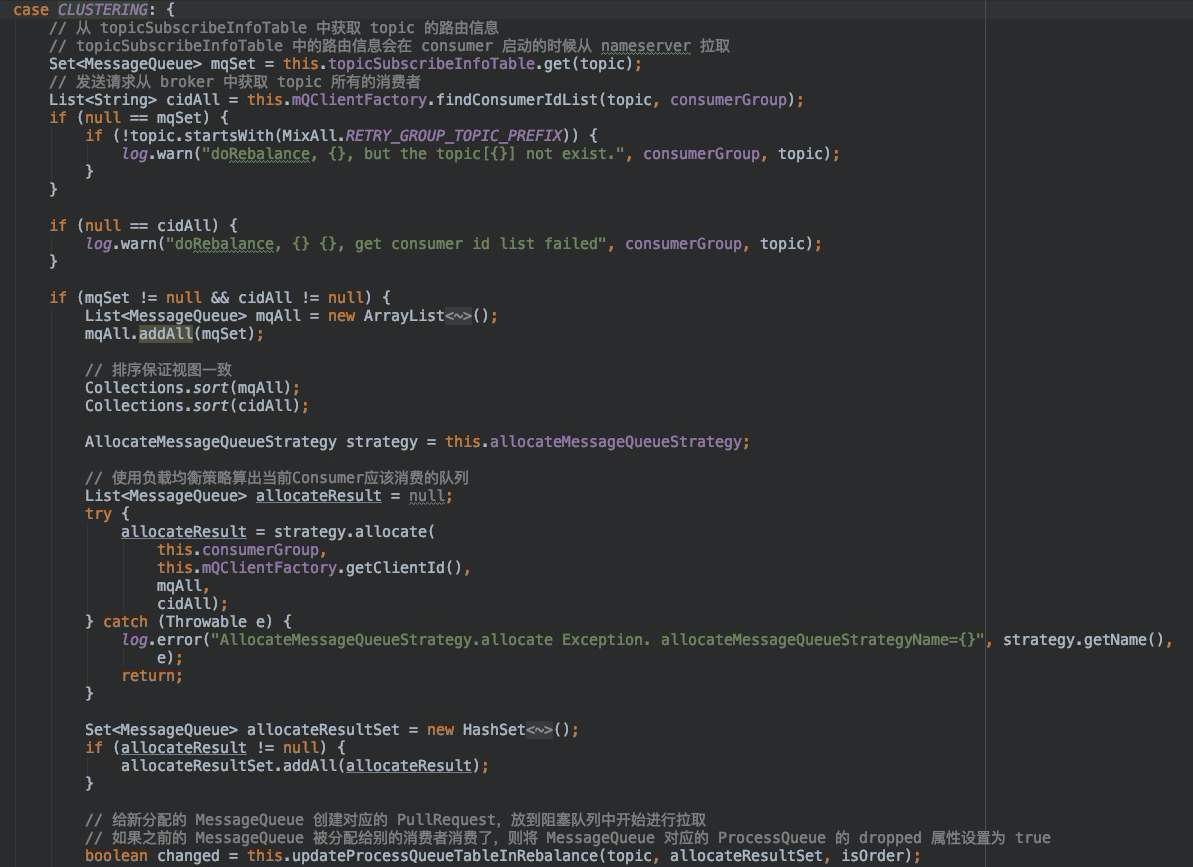1193x867 pixels.
Task: Place cursor on Collections.sort(cidAll) line
Action: tap(196, 406)
